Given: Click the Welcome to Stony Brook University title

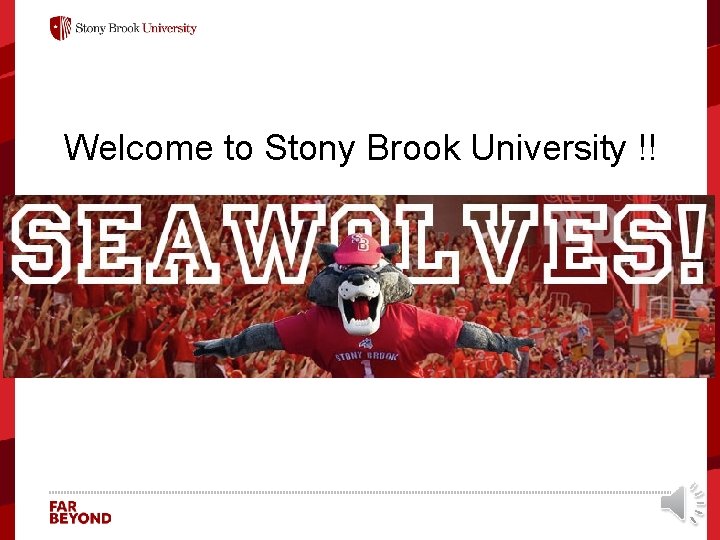Looking at the screenshot, I should (360, 148).
